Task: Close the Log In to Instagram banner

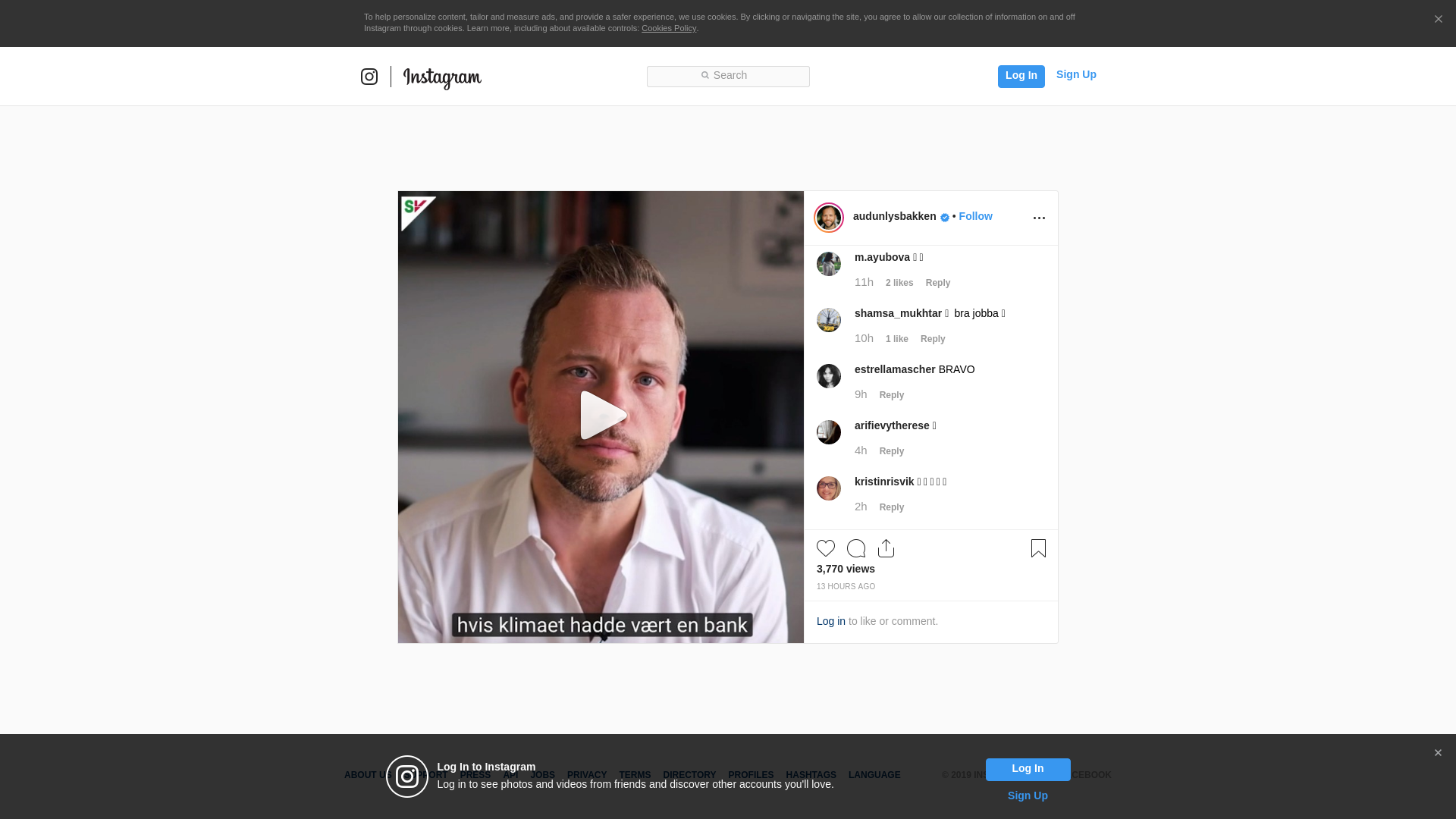Action: click(1438, 753)
